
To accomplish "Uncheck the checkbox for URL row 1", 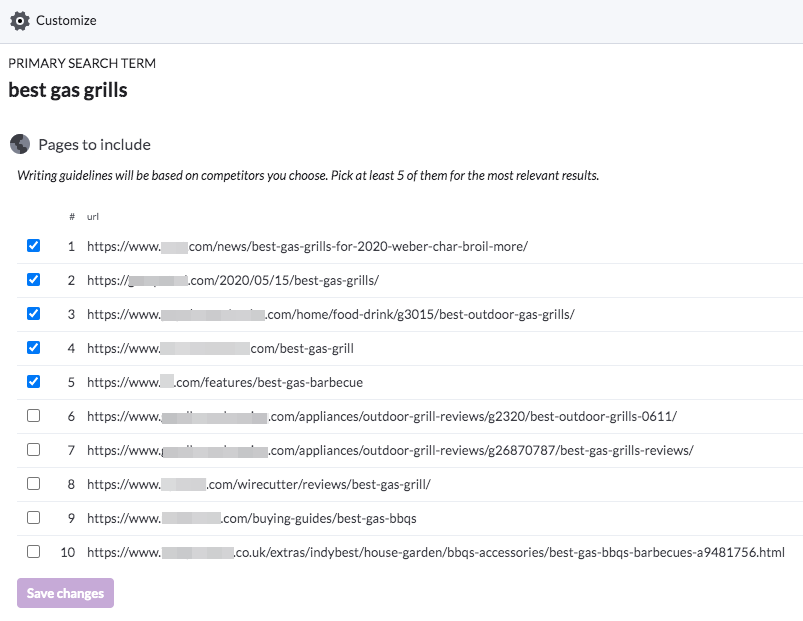I will (33, 246).
